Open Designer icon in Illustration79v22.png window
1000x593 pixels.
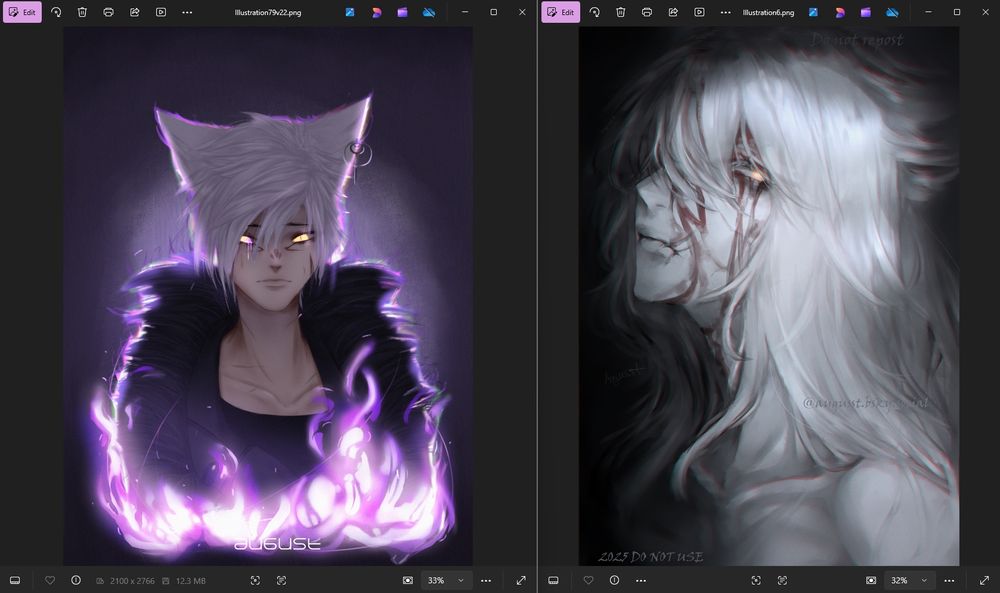(x=376, y=12)
